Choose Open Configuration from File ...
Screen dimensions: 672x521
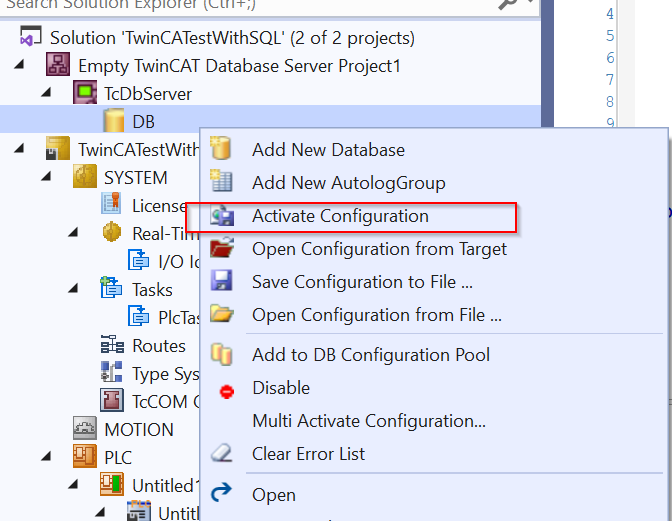point(434,314)
